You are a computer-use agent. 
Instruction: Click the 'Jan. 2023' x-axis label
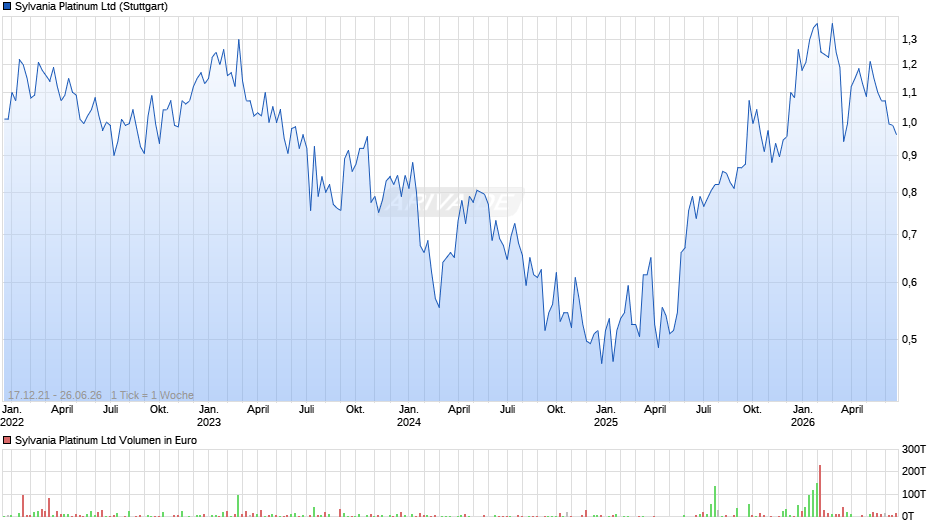pyautogui.click(x=209, y=416)
